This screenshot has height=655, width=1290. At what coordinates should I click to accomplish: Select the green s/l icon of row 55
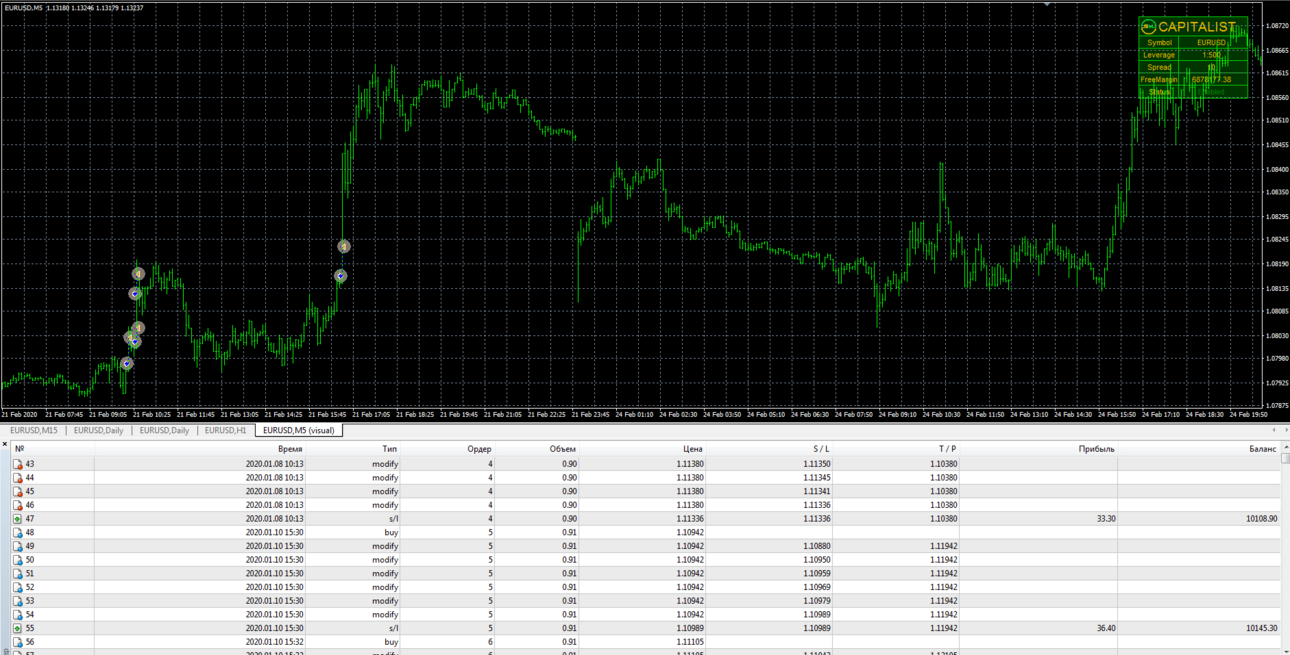[18, 628]
